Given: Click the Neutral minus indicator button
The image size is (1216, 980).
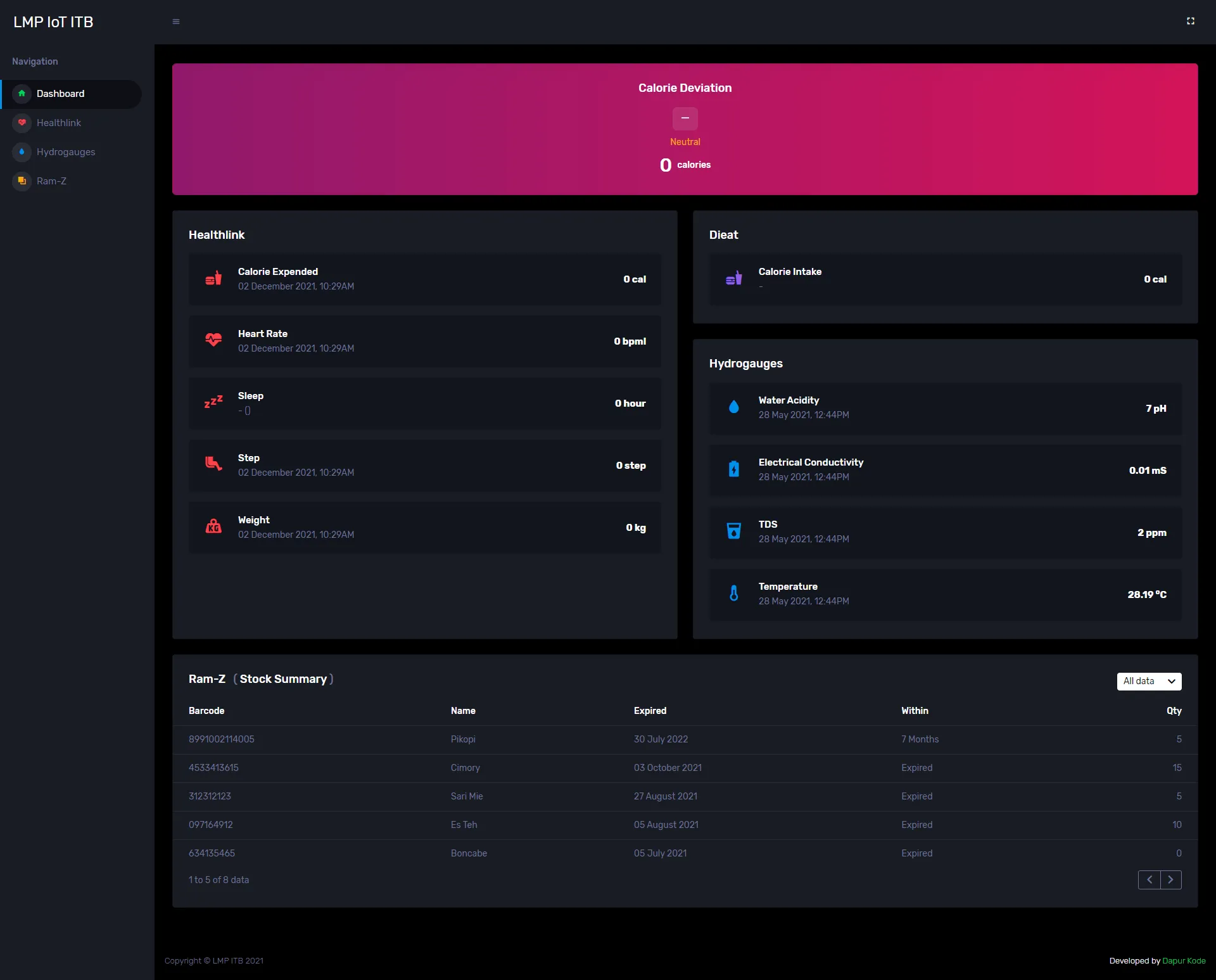Looking at the screenshot, I should [x=685, y=118].
